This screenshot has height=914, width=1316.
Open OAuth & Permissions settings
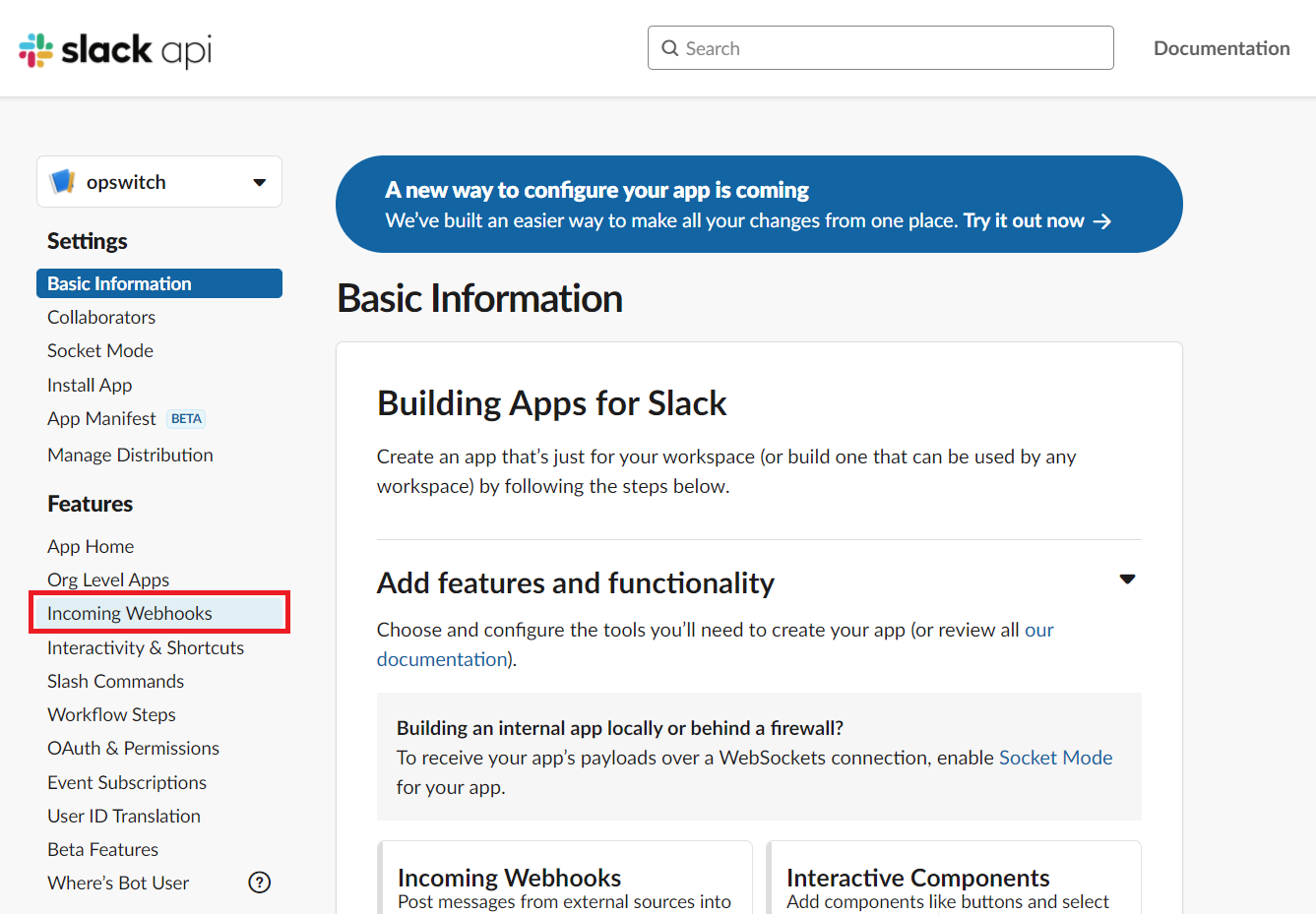(133, 748)
